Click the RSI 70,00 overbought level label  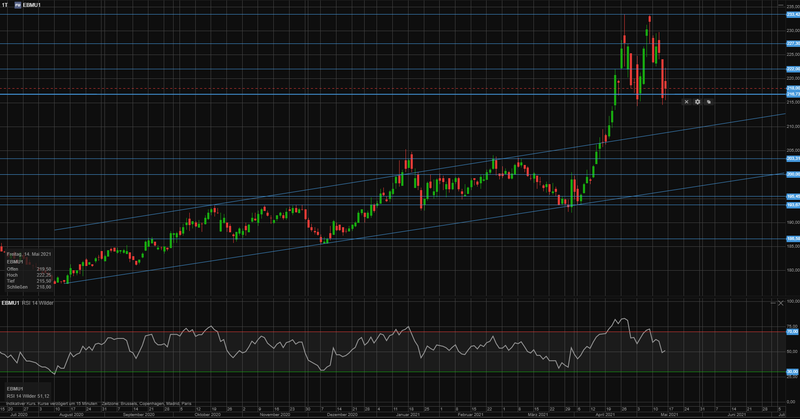[790, 330]
